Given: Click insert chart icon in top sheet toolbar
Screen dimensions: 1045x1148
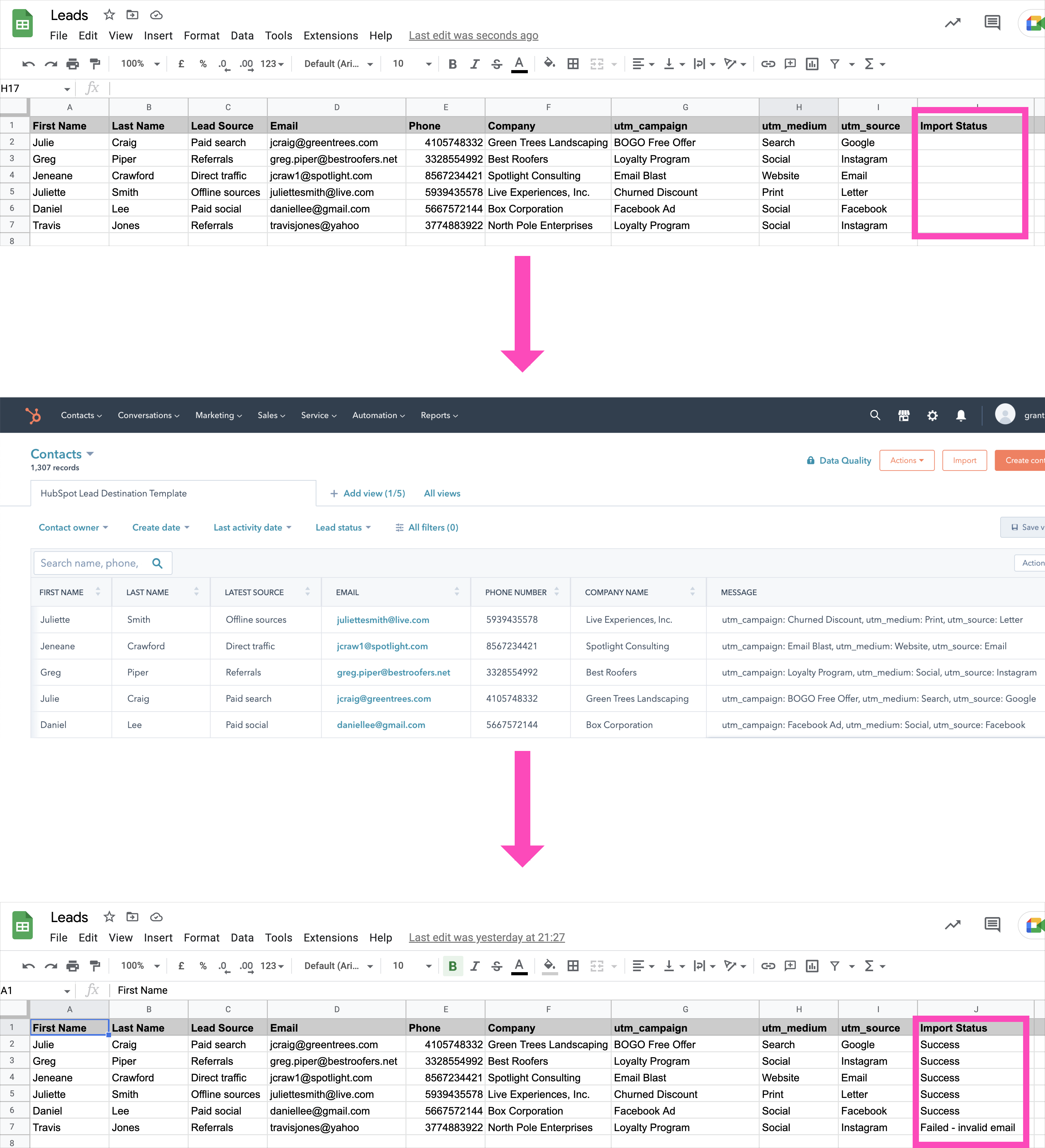Looking at the screenshot, I should click(x=812, y=64).
